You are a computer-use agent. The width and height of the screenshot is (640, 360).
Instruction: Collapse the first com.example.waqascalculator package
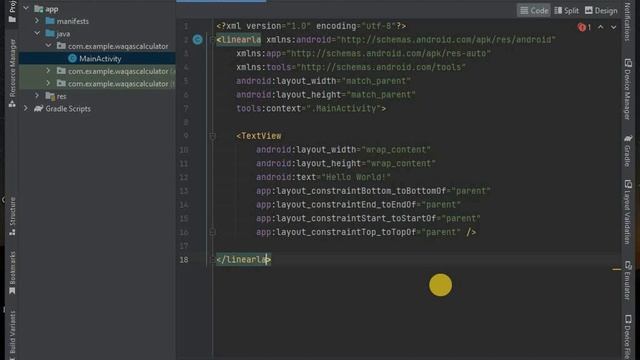[x=48, y=46]
